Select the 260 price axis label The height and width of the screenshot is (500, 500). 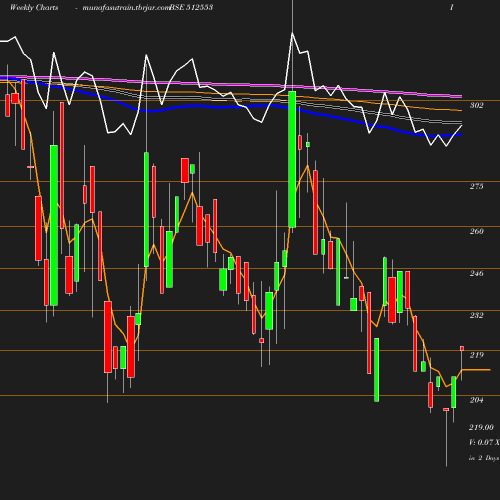[x=476, y=231]
